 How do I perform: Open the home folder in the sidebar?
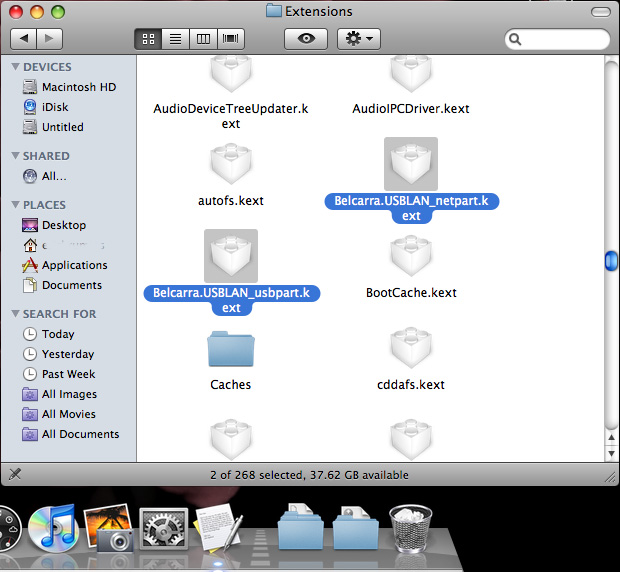[x=63, y=245]
